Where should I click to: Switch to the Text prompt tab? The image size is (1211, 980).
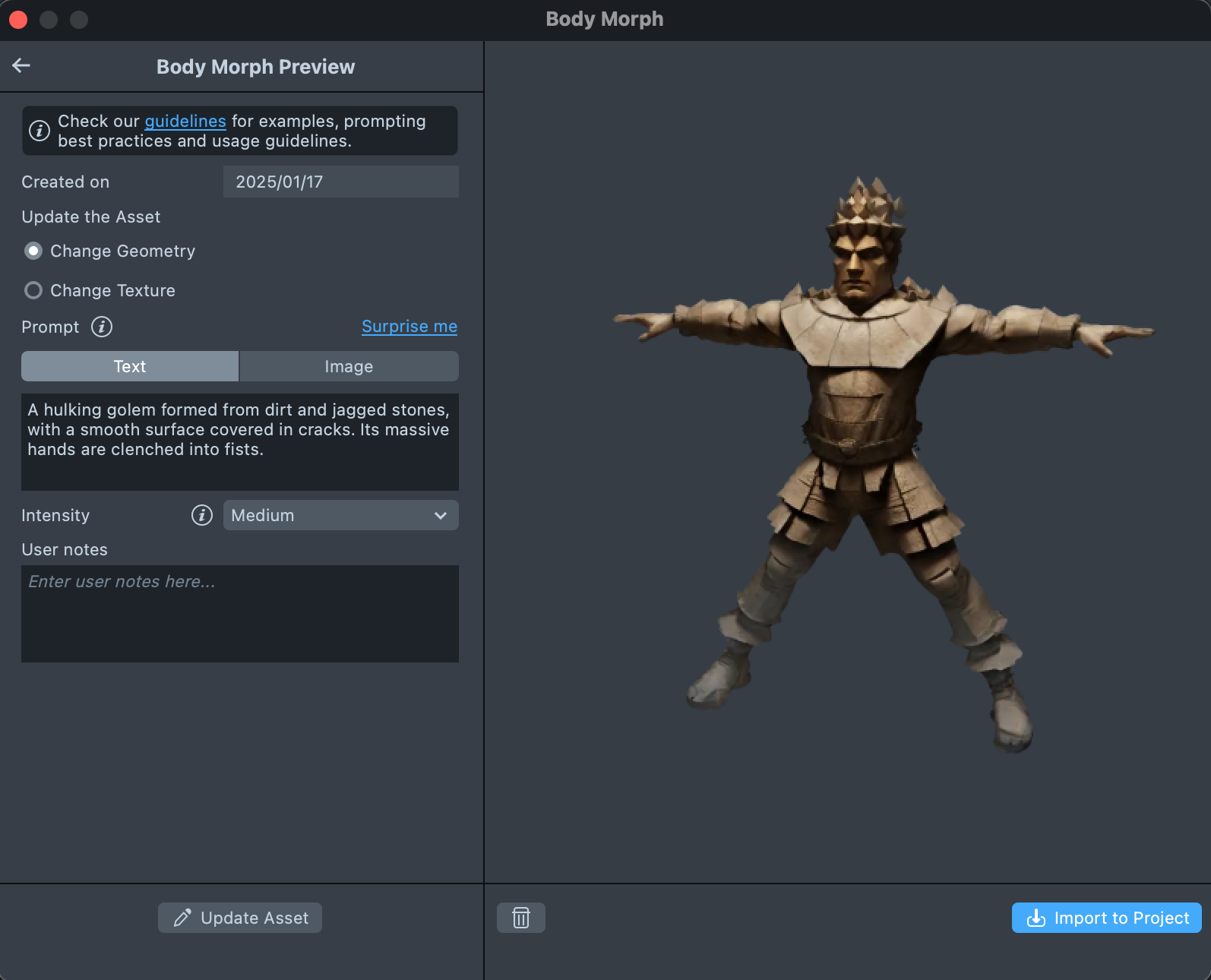pos(130,366)
